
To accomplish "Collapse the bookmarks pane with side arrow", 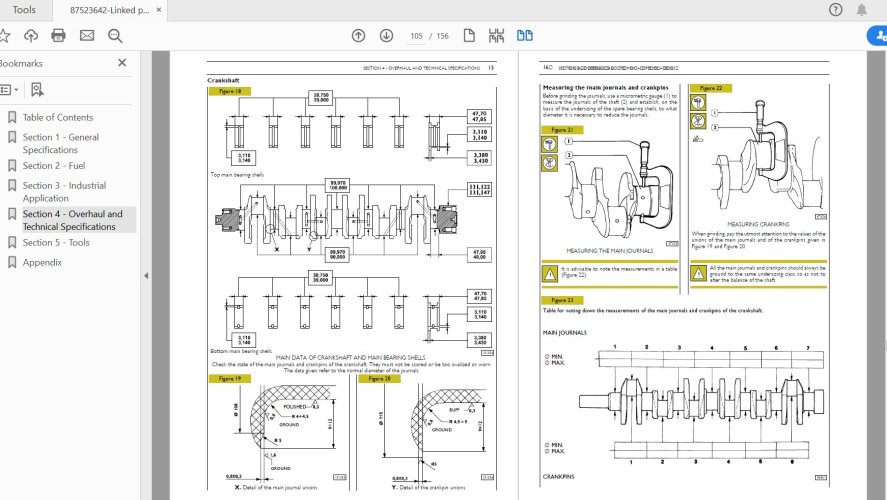I will pos(146,275).
